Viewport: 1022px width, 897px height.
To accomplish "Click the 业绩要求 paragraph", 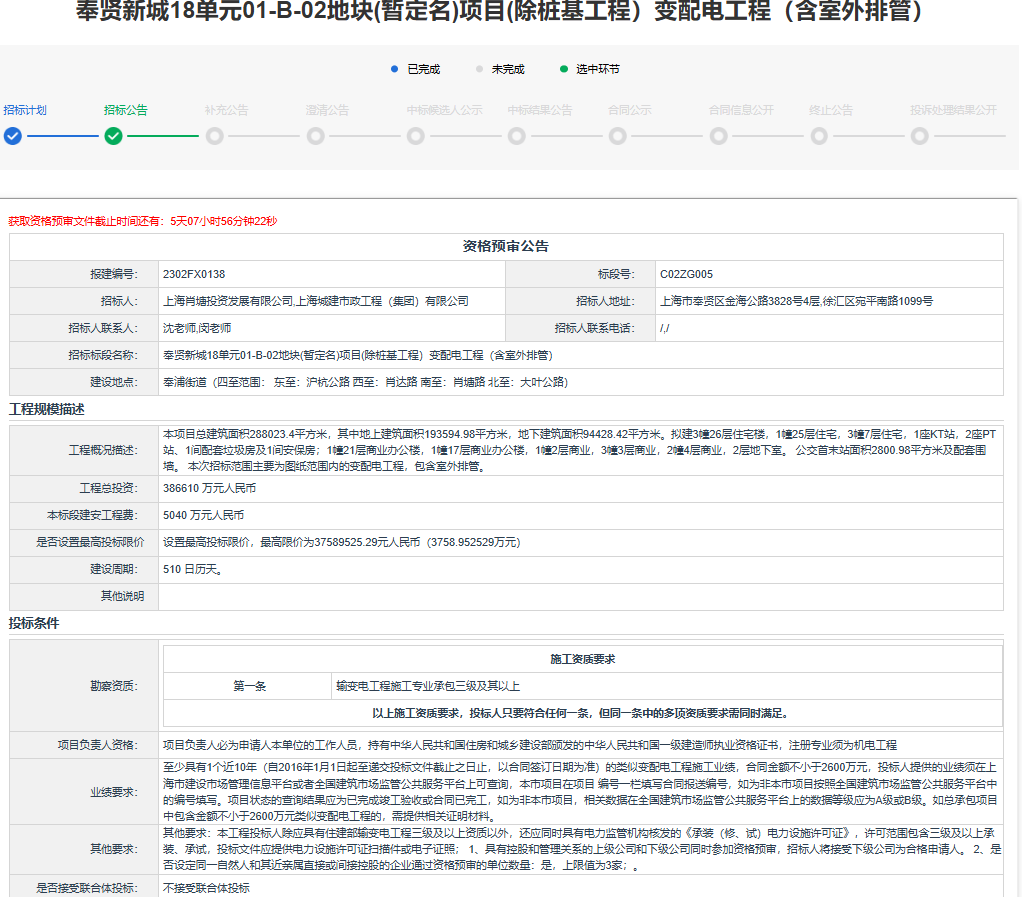I will (580, 792).
